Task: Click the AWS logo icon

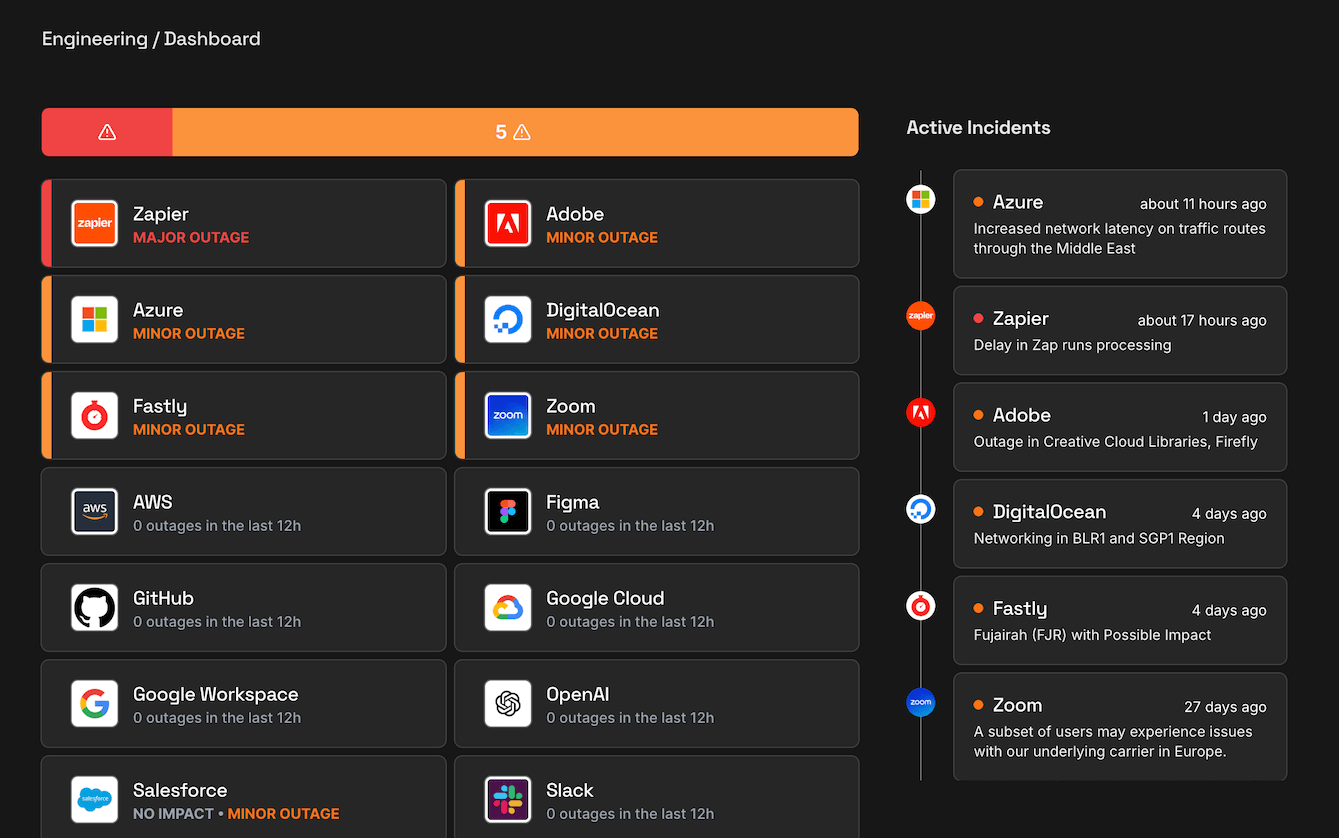Action: (x=94, y=511)
